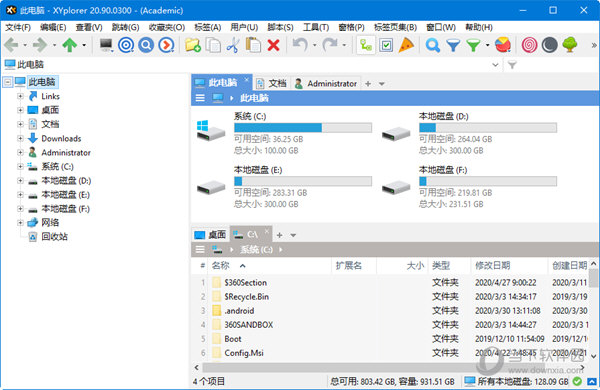Toggle the folder tree panel icon
Viewport: 600px width, 390px height.
click(366, 45)
